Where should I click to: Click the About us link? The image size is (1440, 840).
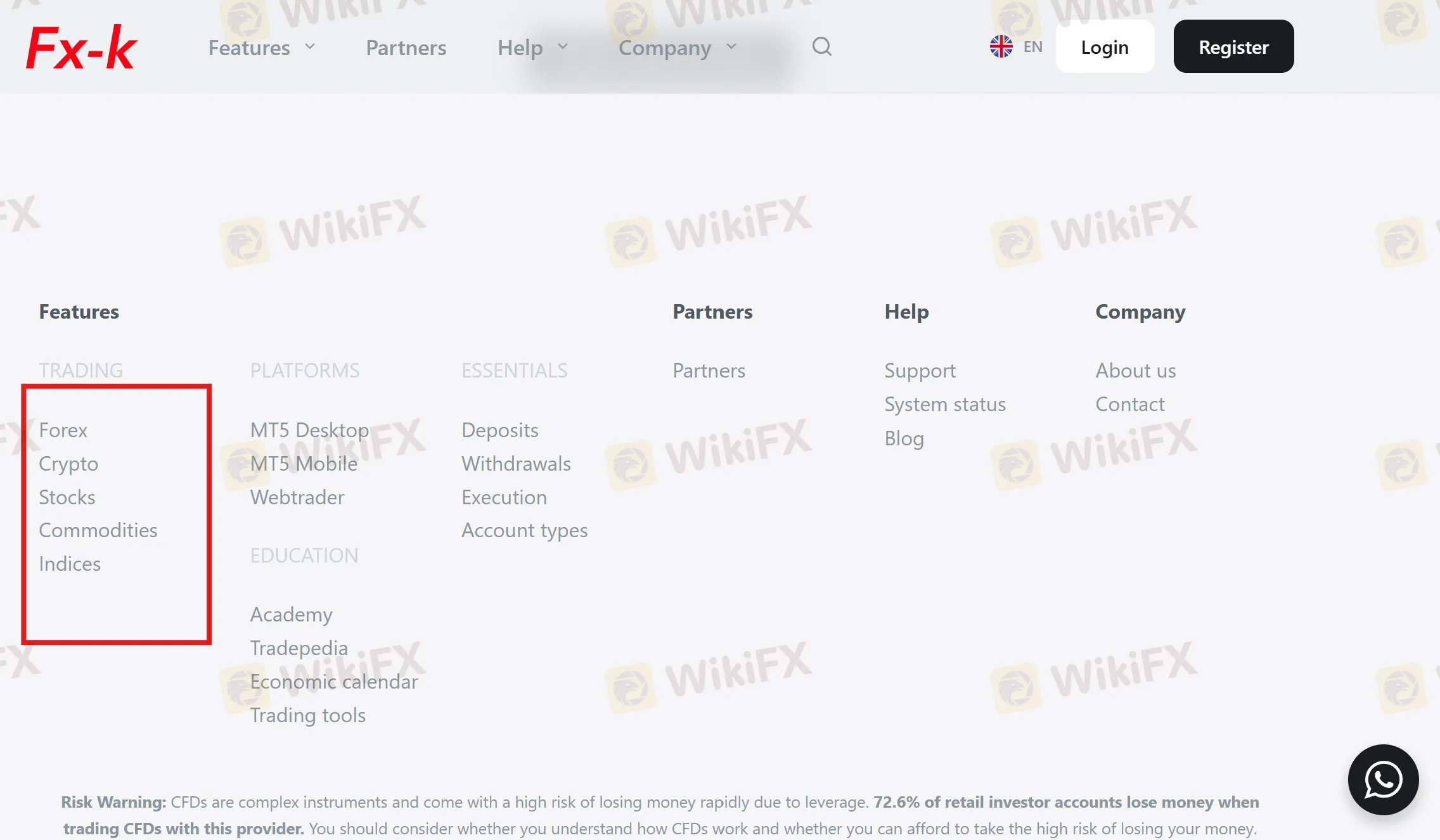click(1135, 371)
